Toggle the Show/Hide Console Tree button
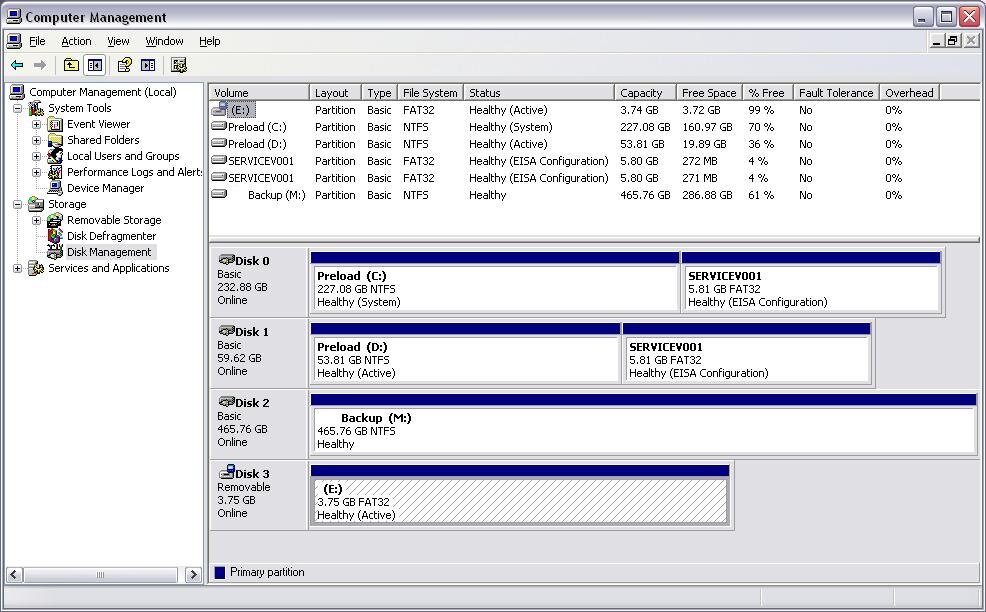The image size is (986, 612). 94,65
